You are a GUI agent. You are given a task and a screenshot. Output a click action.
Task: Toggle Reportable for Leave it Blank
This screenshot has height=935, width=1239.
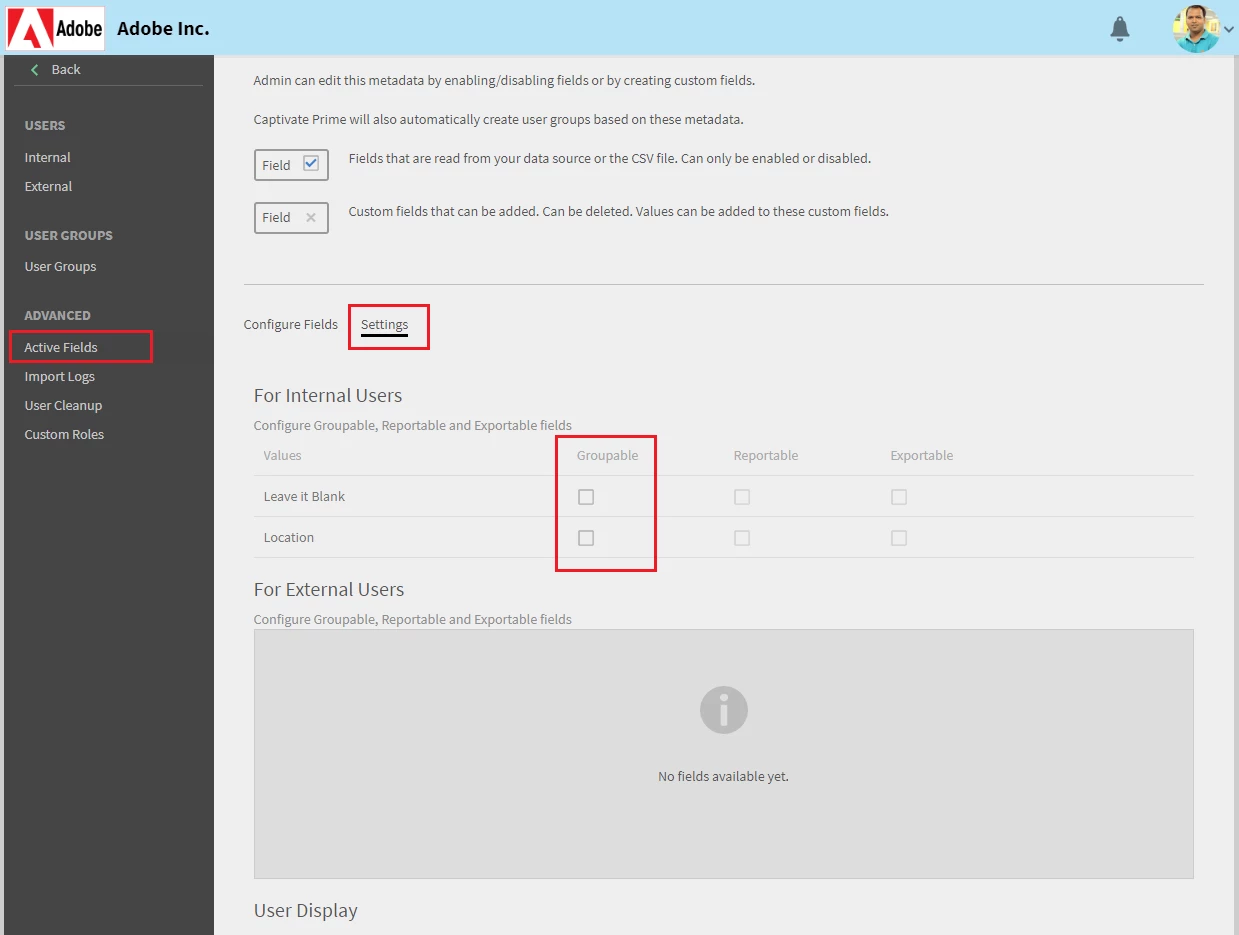(742, 497)
